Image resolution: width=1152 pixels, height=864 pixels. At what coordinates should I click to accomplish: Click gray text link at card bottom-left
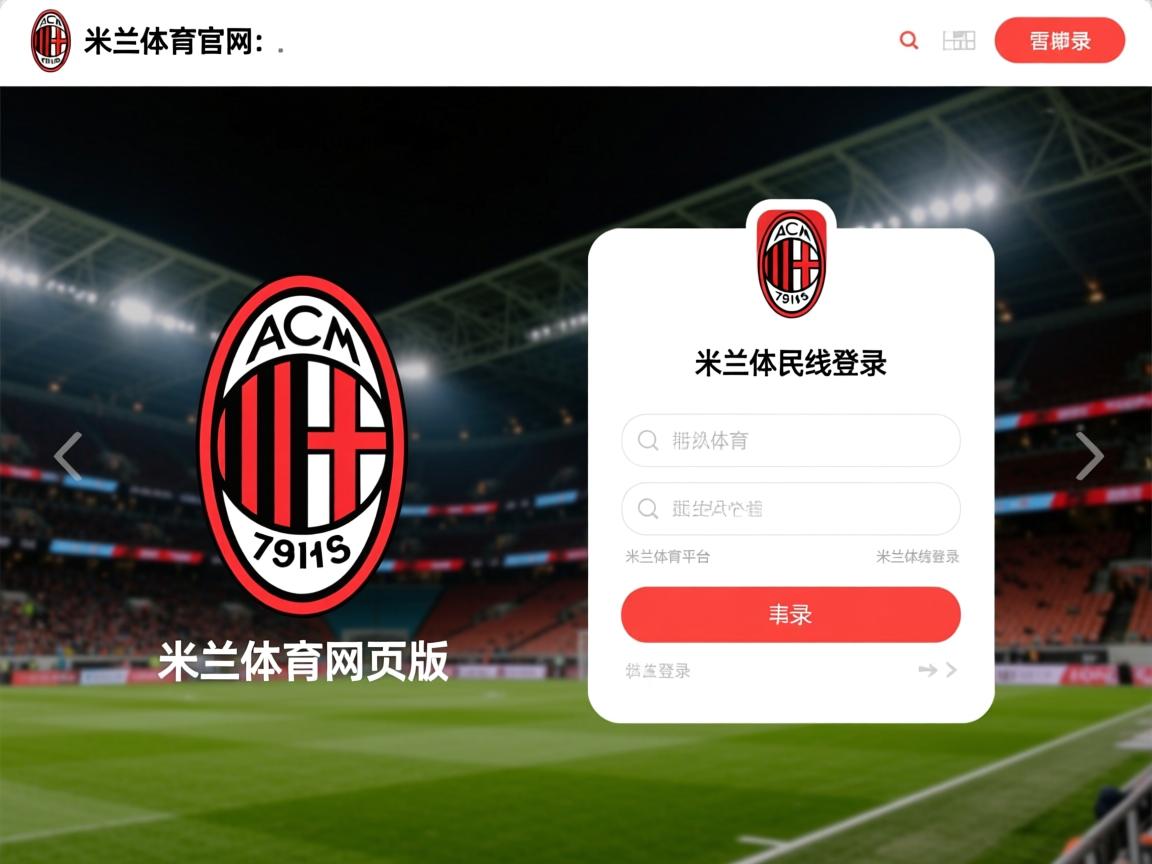click(658, 670)
